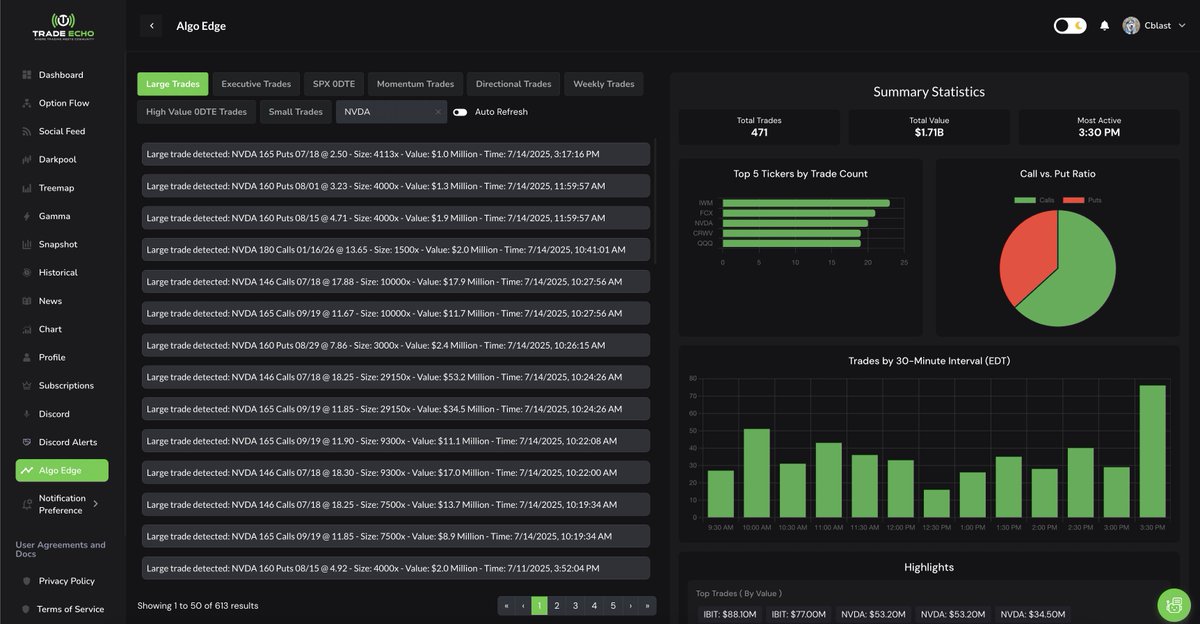
Task: Switch to SPX 0DTE tab
Action: 334,84
